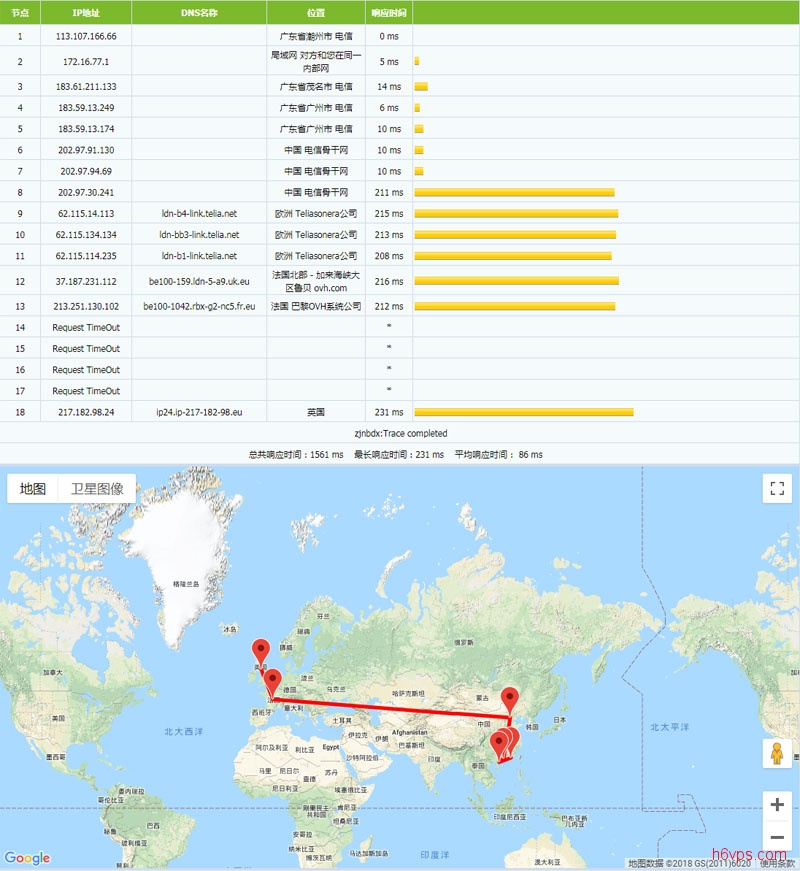Zoom out the map with minus button

pyautogui.click(x=777, y=837)
